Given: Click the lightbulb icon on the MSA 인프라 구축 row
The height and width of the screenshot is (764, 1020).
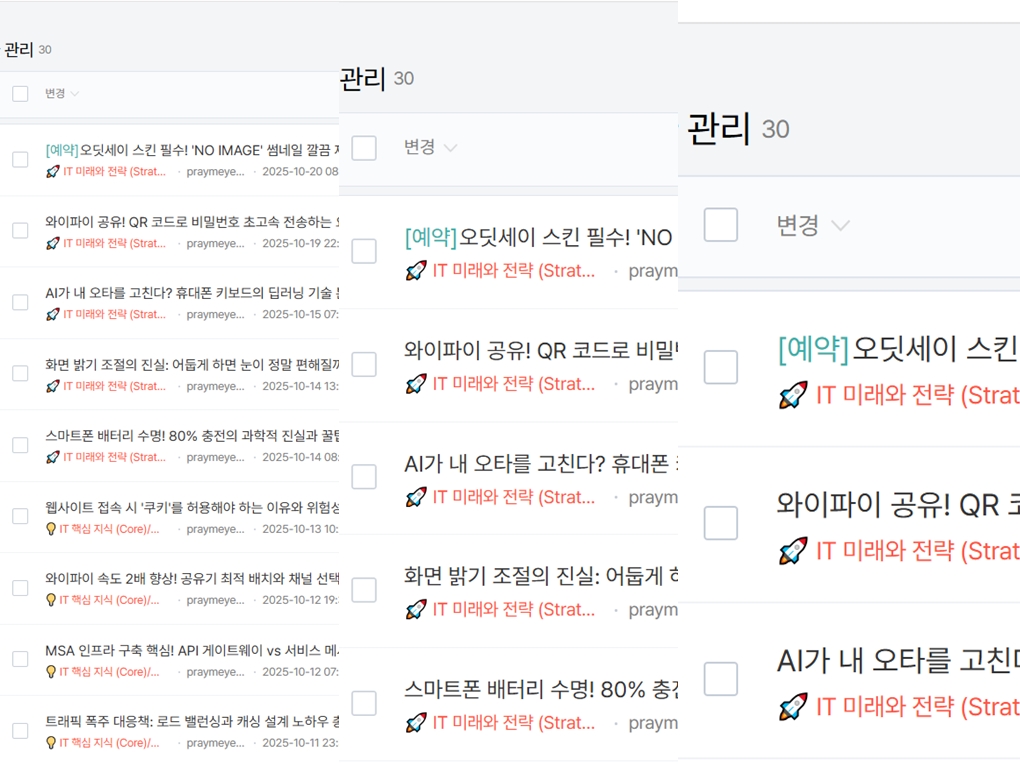Looking at the screenshot, I should click(51, 672).
